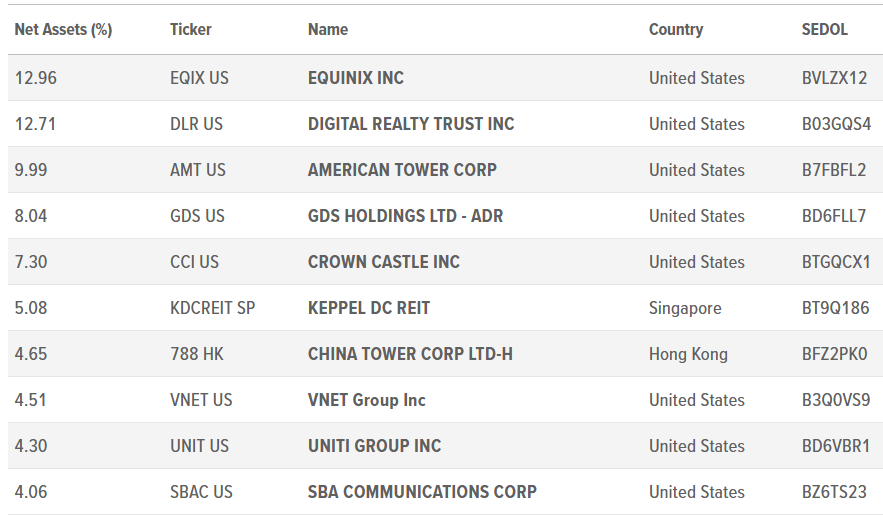Click the SEDOL column header
Viewport: 883px width, 515px height.
pyautogui.click(x=824, y=30)
